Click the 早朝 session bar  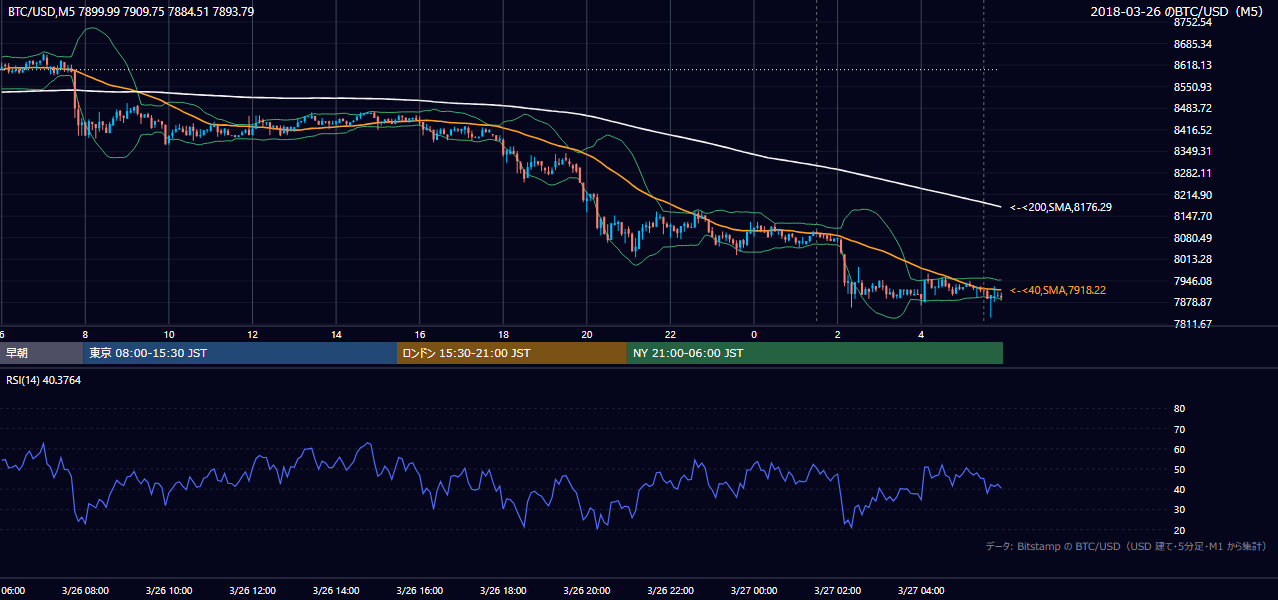(41, 353)
